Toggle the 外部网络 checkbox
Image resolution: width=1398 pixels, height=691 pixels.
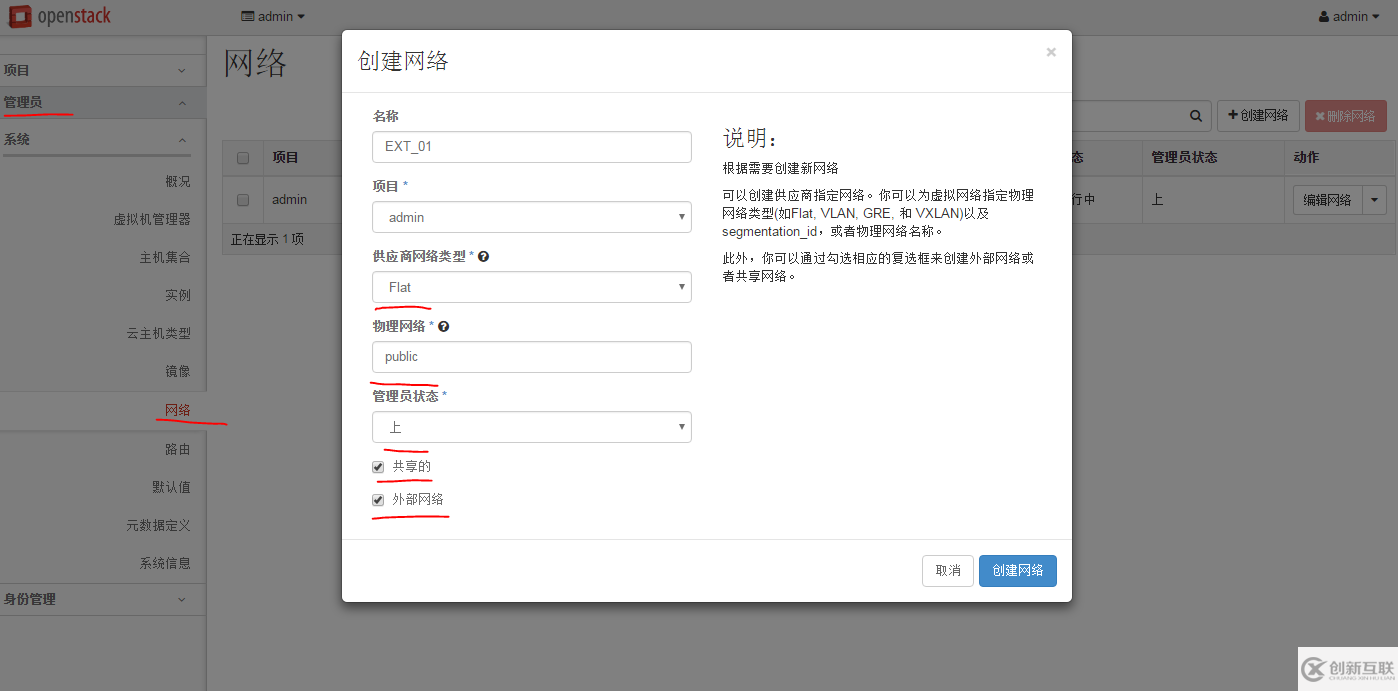pos(378,500)
